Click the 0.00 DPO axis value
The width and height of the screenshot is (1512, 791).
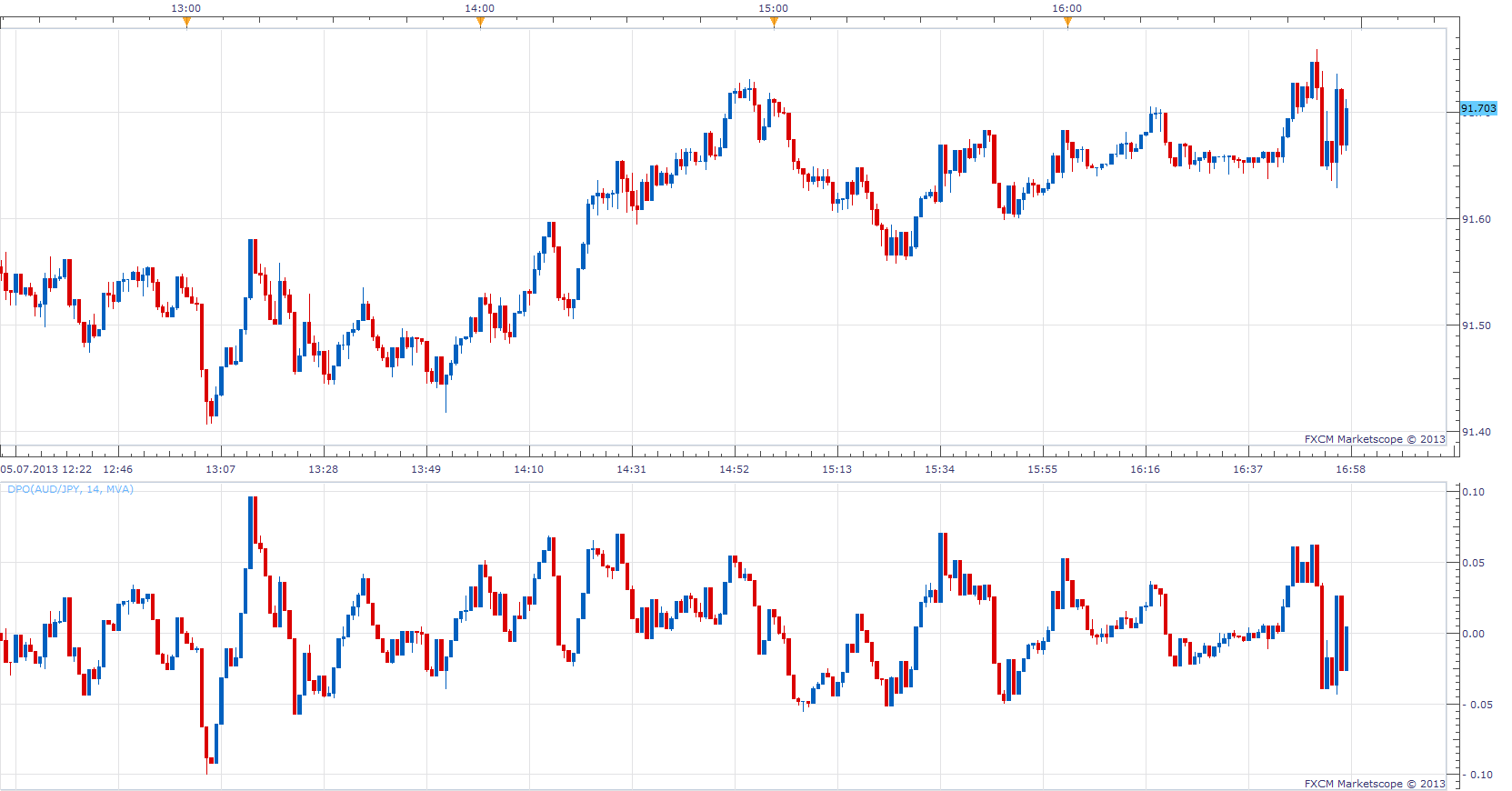(x=1473, y=634)
